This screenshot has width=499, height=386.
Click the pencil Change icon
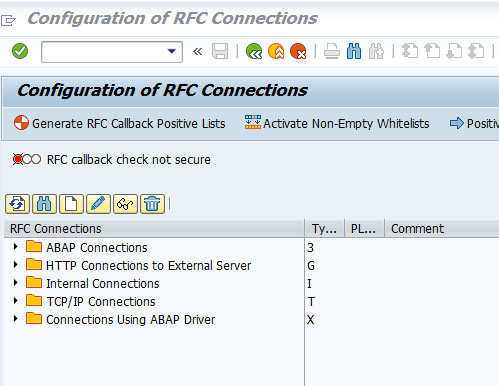pyautogui.click(x=98, y=204)
